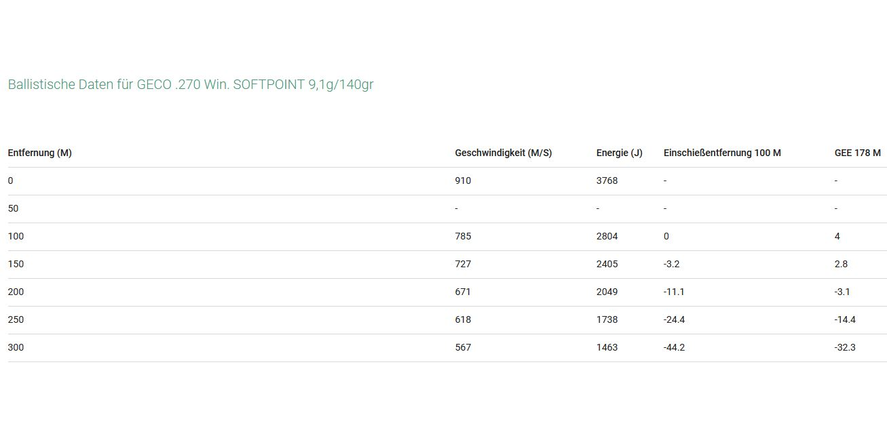This screenshot has width=887, height=444.
Task: Select the distance cell showing 50
Action: (13, 209)
